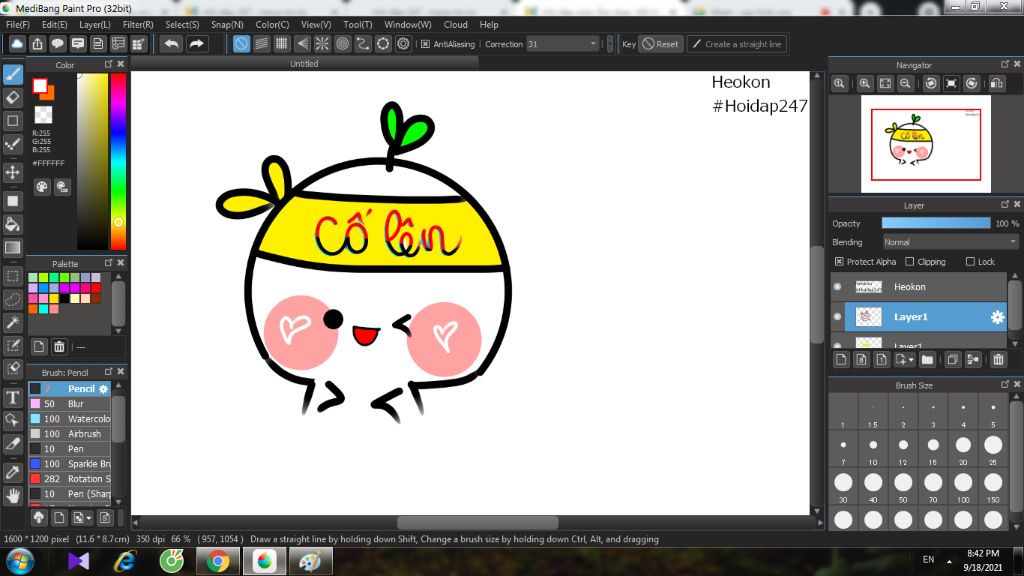Open snap settings gear icon
Image resolution: width=1024 pixels, height=576 pixels.
[x=404, y=44]
